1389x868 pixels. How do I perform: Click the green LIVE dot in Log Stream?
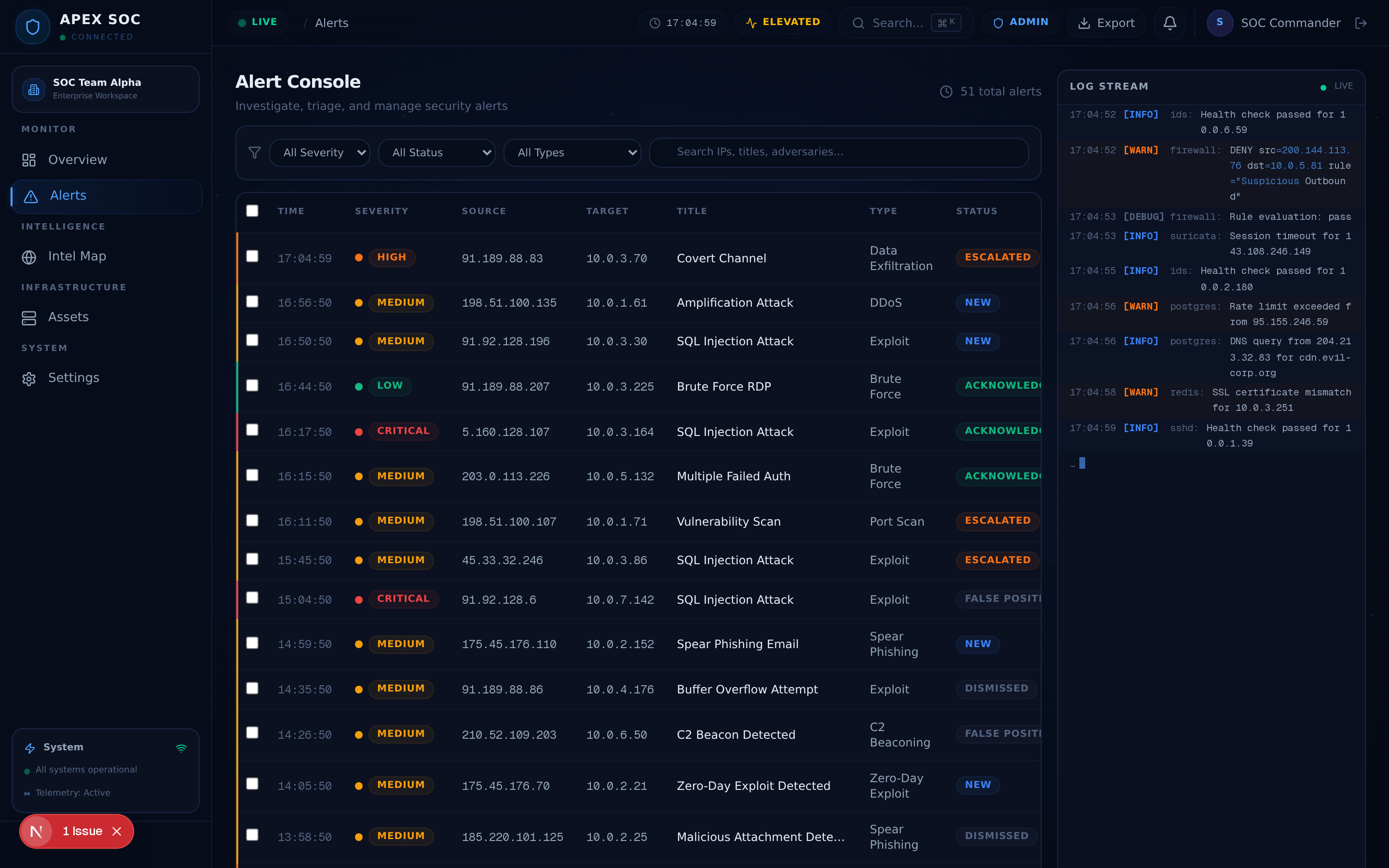[x=1323, y=87]
